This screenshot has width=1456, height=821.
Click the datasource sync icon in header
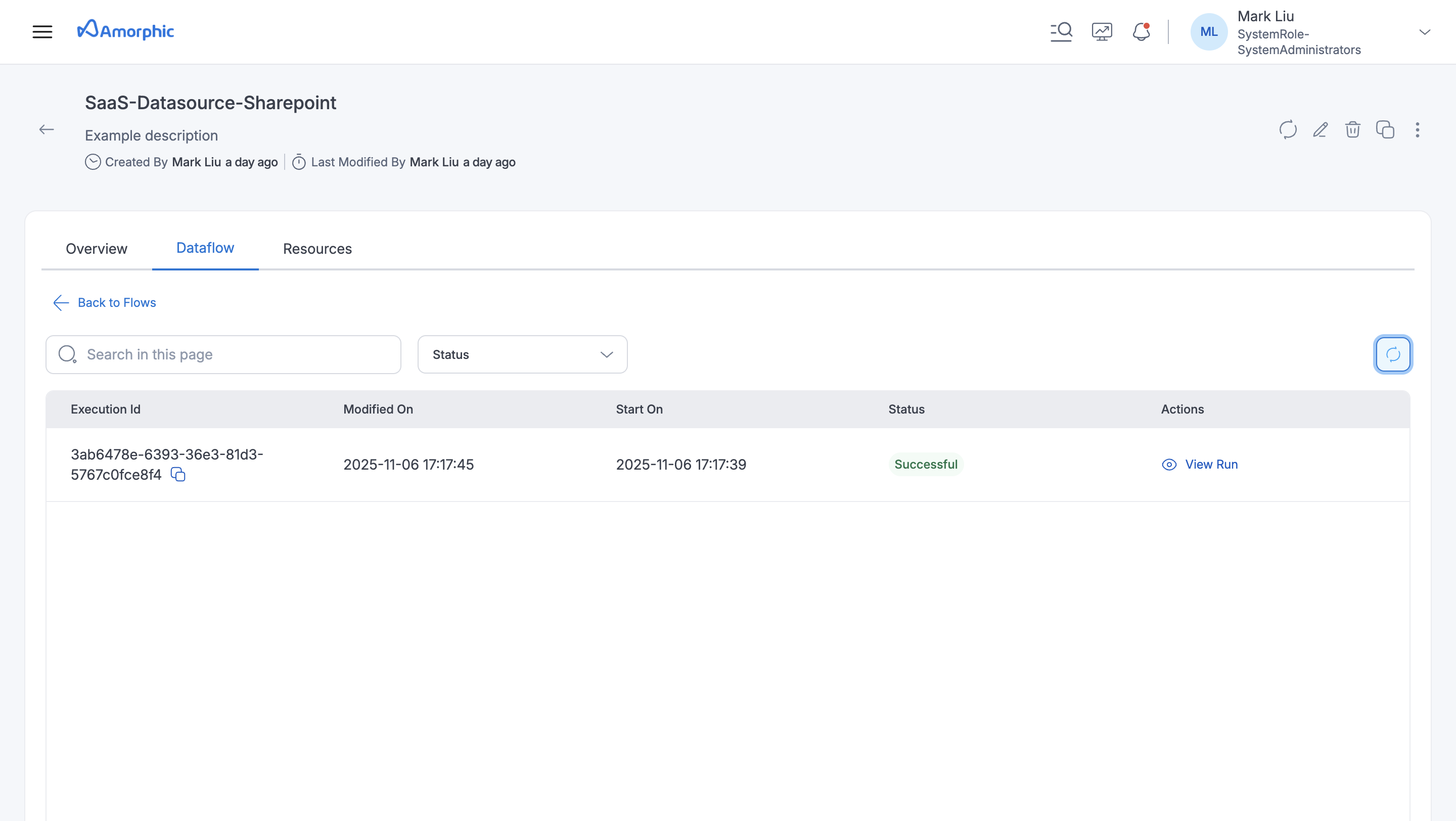click(x=1288, y=130)
